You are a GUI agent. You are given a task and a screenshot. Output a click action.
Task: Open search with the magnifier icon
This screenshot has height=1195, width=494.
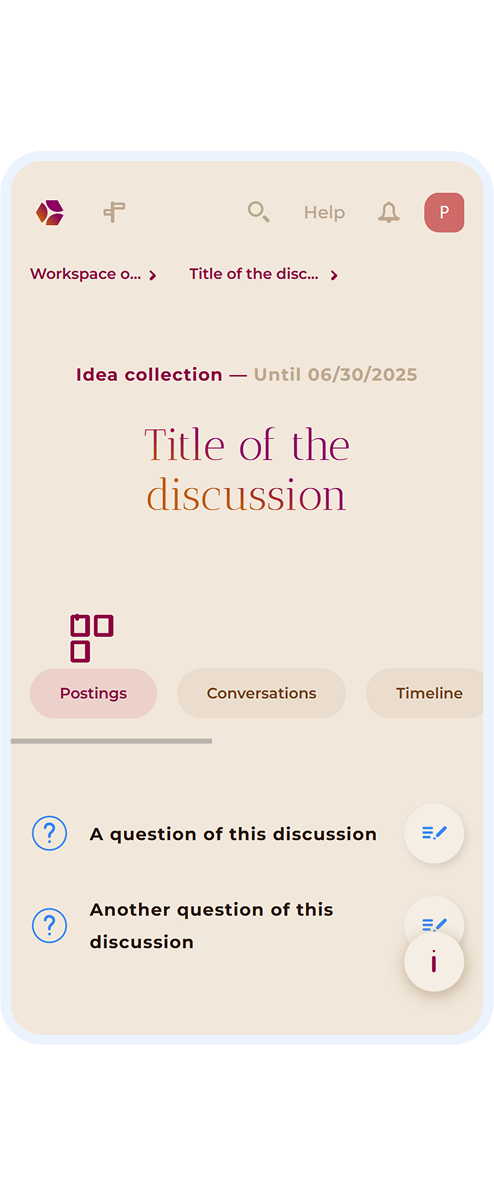point(258,212)
